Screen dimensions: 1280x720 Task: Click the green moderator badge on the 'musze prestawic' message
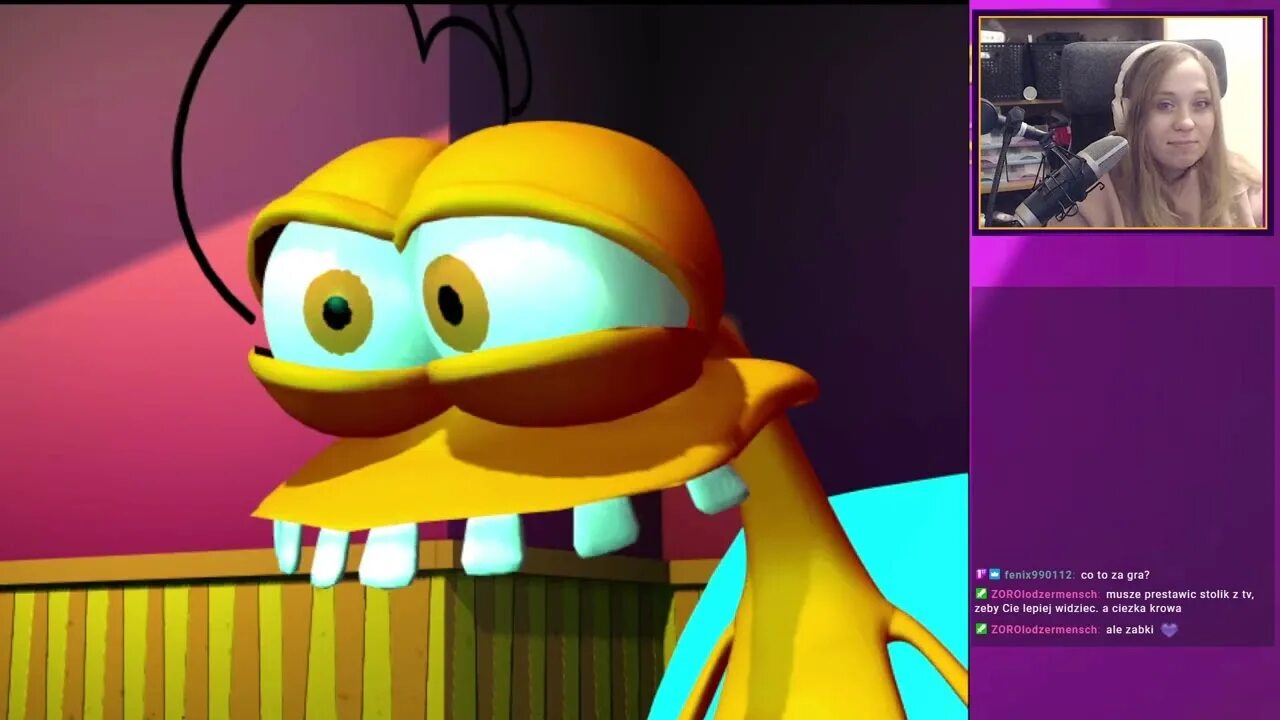coord(981,594)
